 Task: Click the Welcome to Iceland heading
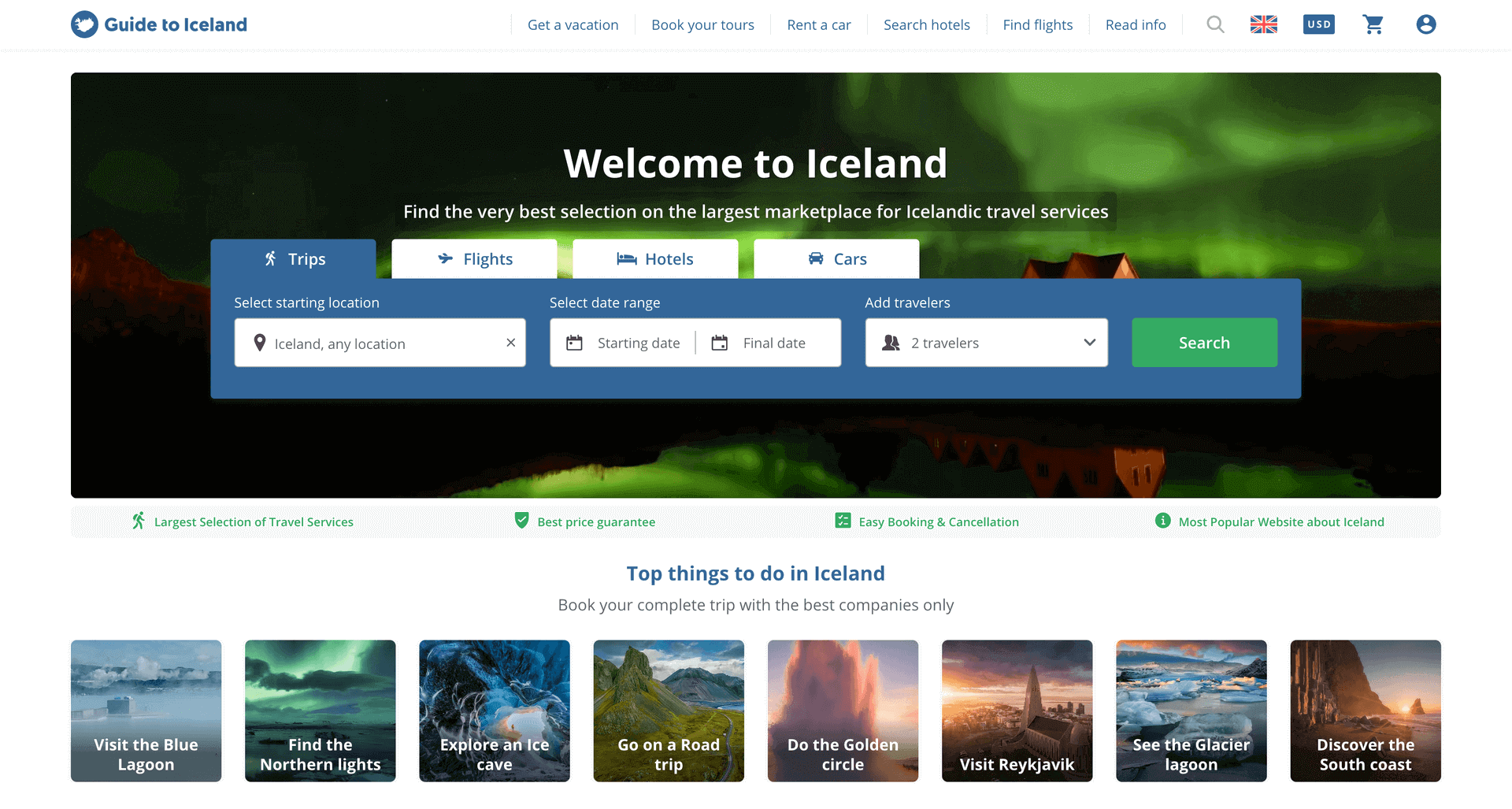tap(756, 163)
